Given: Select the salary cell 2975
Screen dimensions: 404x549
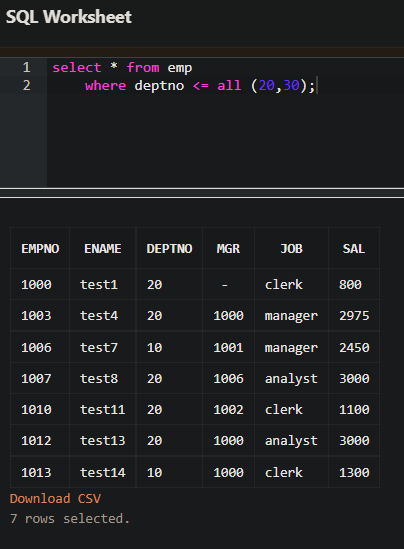Looking at the screenshot, I should pyautogui.click(x=354, y=315).
